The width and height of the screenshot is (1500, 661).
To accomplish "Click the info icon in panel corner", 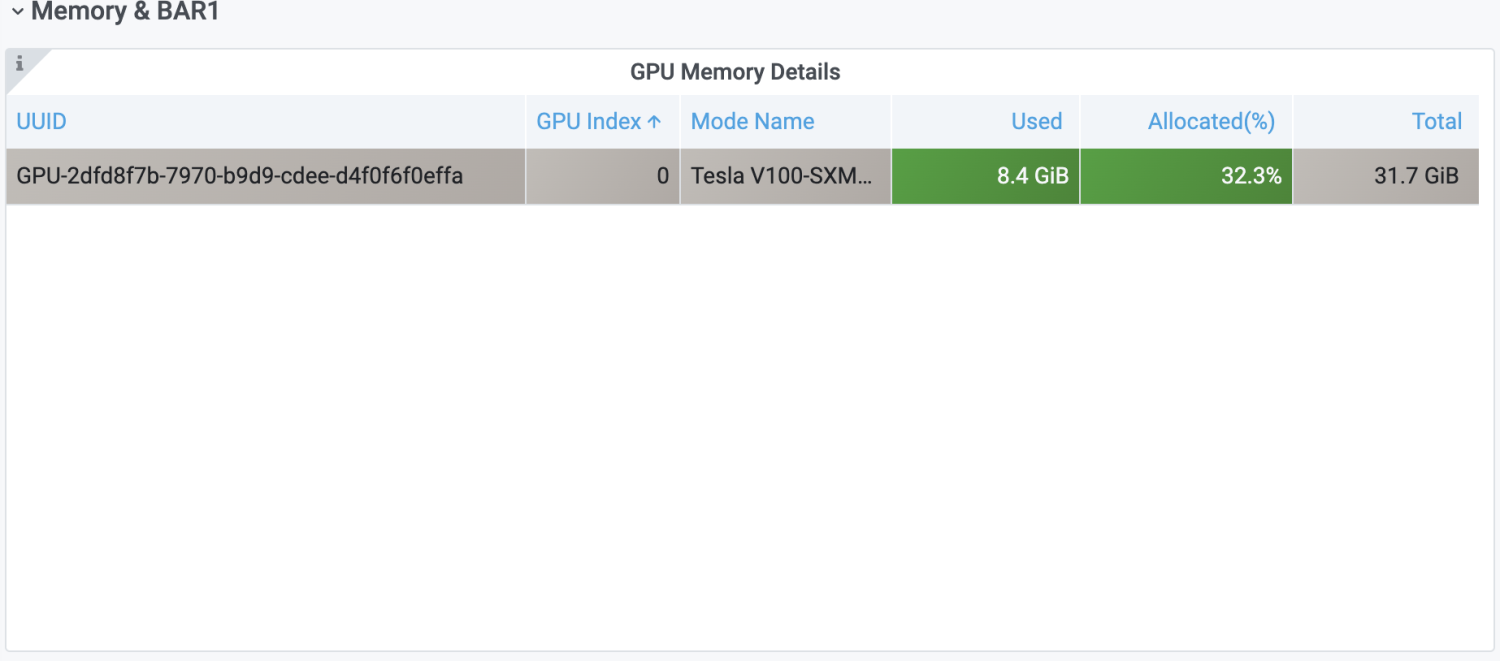I will [19, 63].
